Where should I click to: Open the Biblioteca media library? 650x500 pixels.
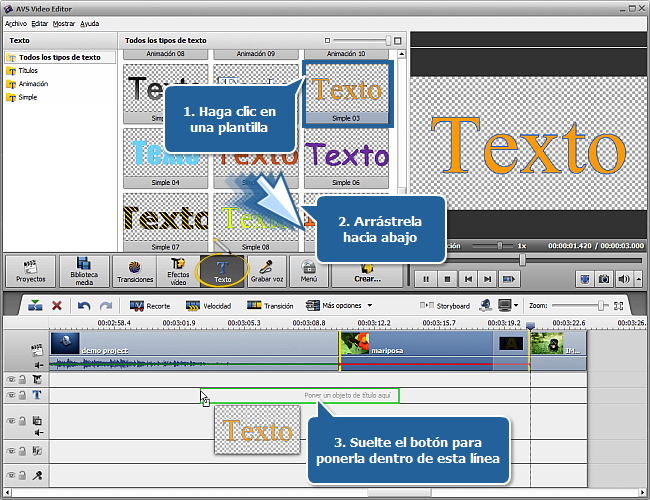coord(83,271)
